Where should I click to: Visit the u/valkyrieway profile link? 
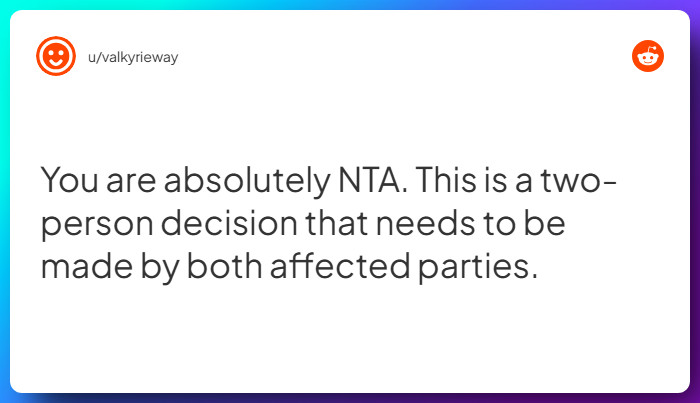pos(133,58)
